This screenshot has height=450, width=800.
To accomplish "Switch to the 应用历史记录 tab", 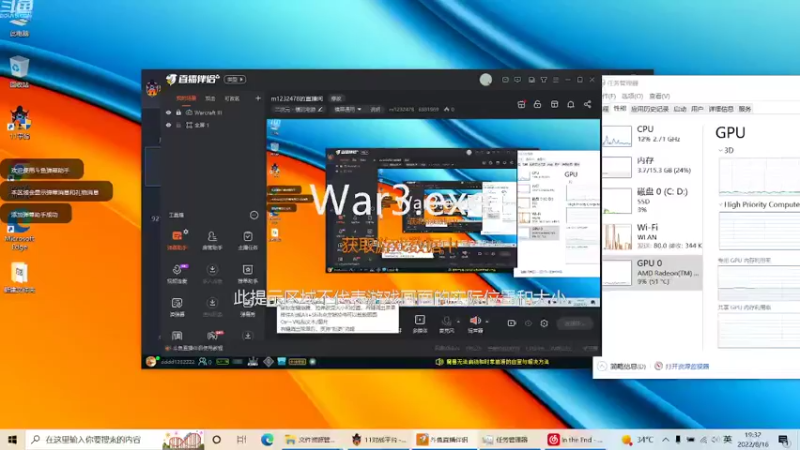I will point(649,109).
